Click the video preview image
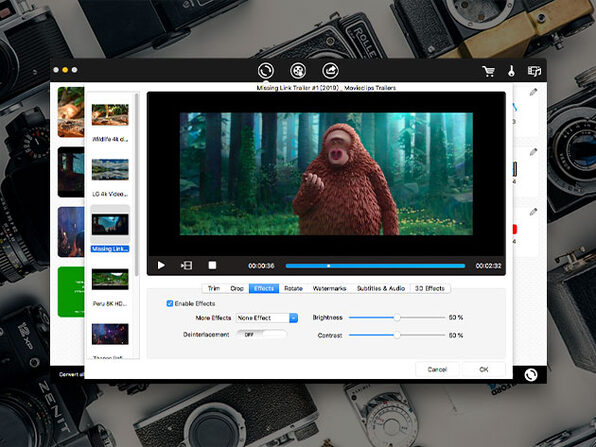 pos(326,174)
